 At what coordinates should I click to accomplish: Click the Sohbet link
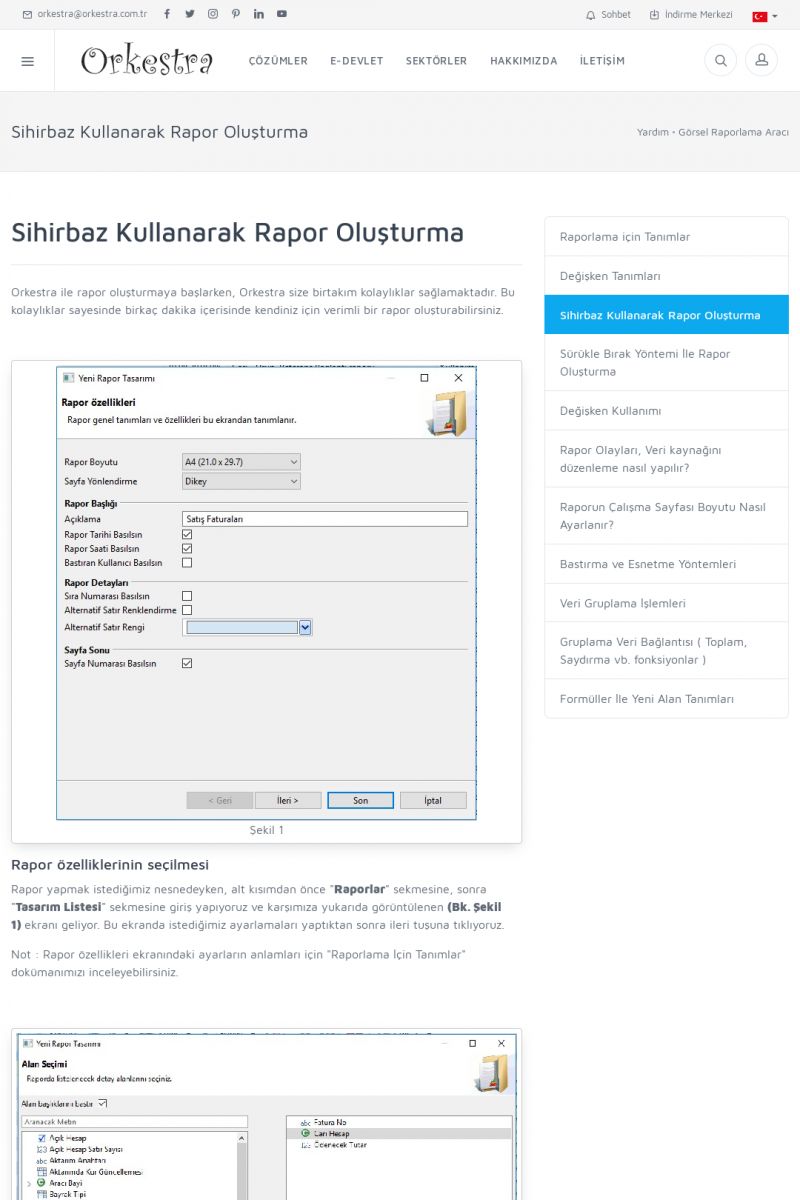tap(608, 15)
